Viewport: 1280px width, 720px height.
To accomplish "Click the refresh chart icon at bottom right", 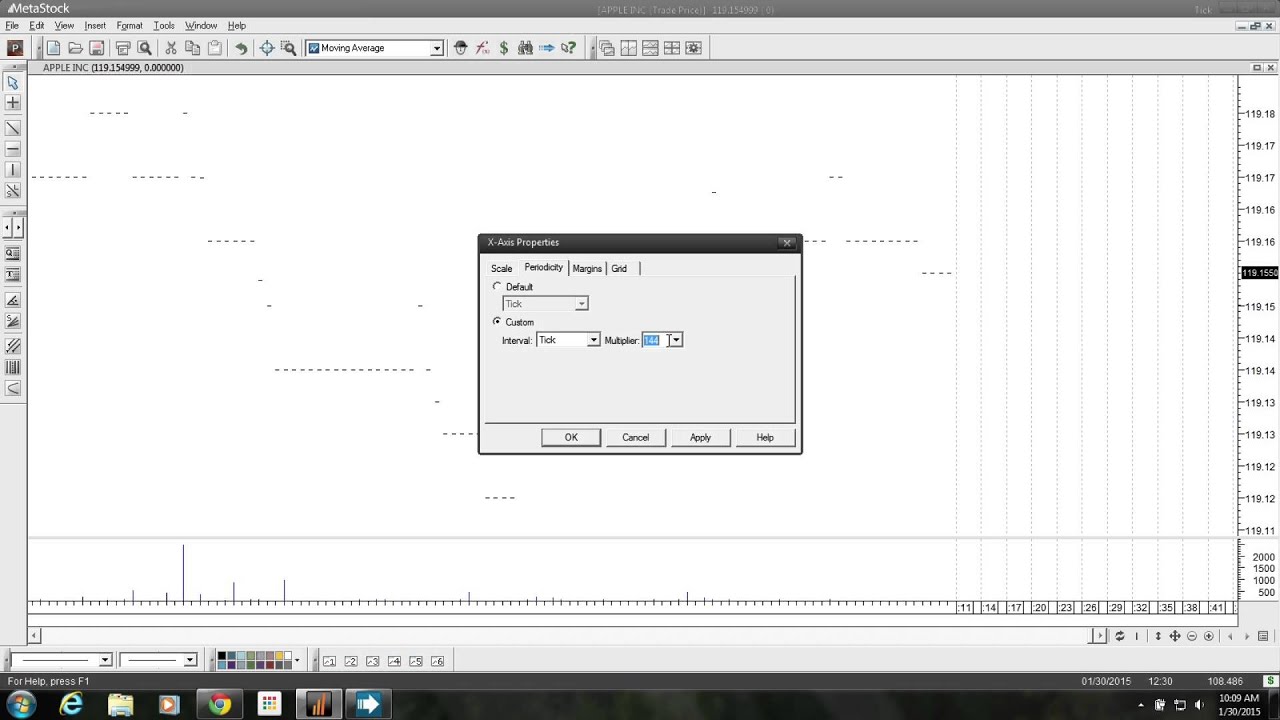I will point(1120,636).
